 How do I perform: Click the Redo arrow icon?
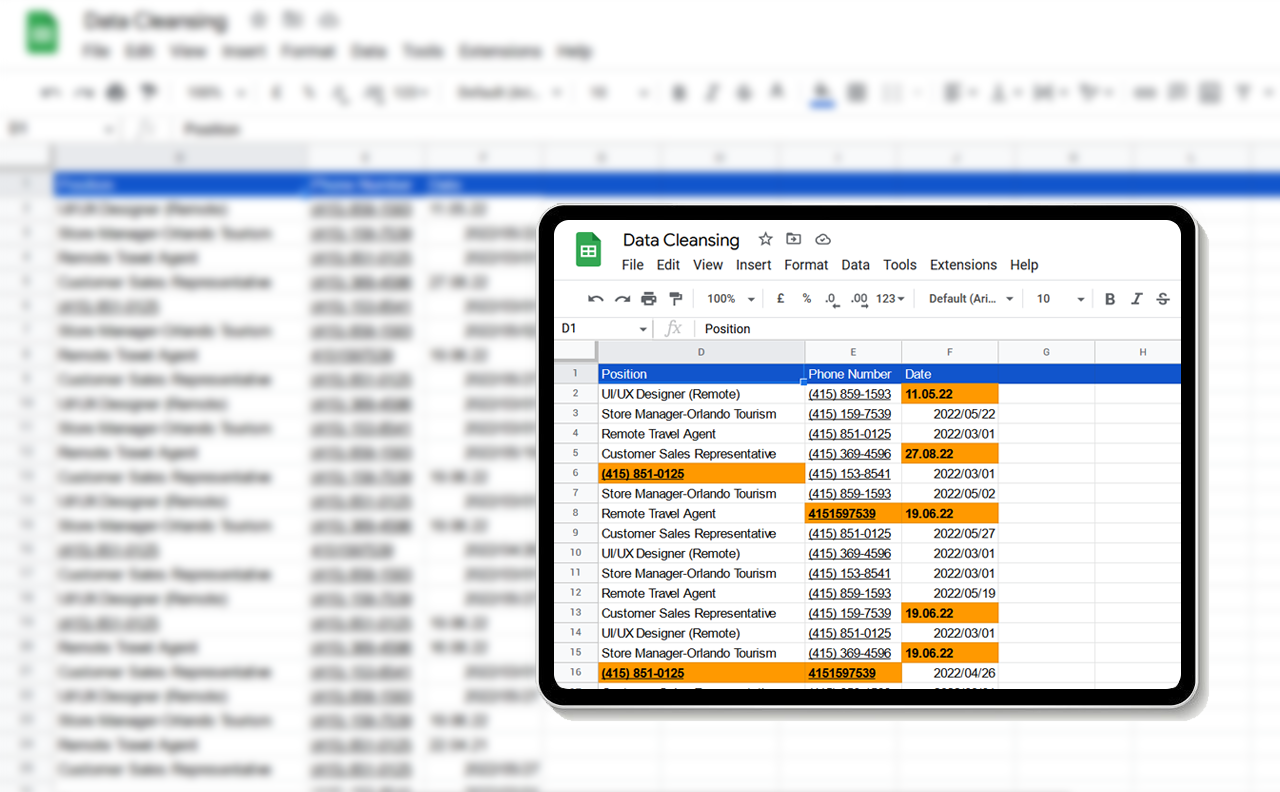(622, 299)
